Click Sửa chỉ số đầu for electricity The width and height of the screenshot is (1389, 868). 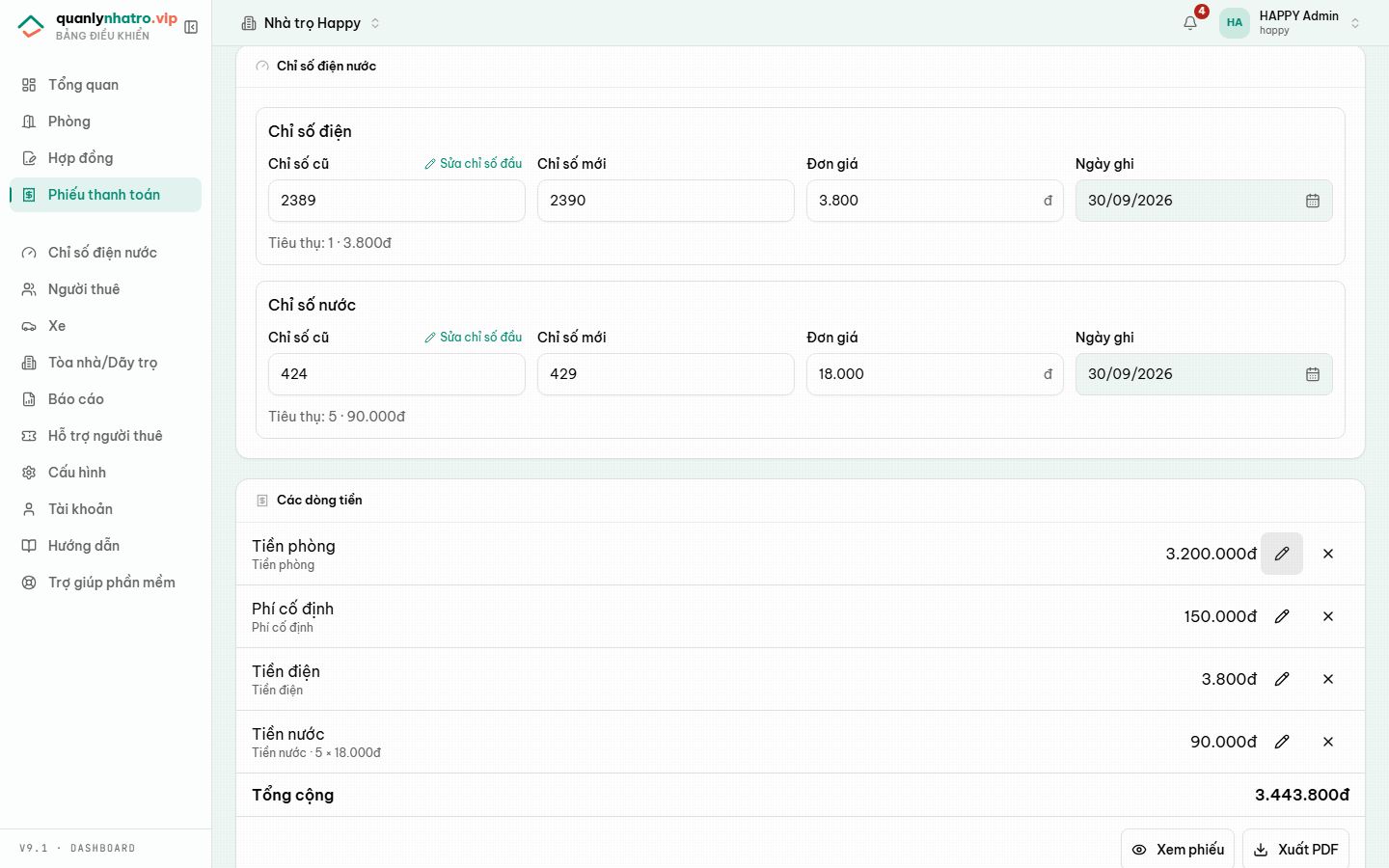474,164
